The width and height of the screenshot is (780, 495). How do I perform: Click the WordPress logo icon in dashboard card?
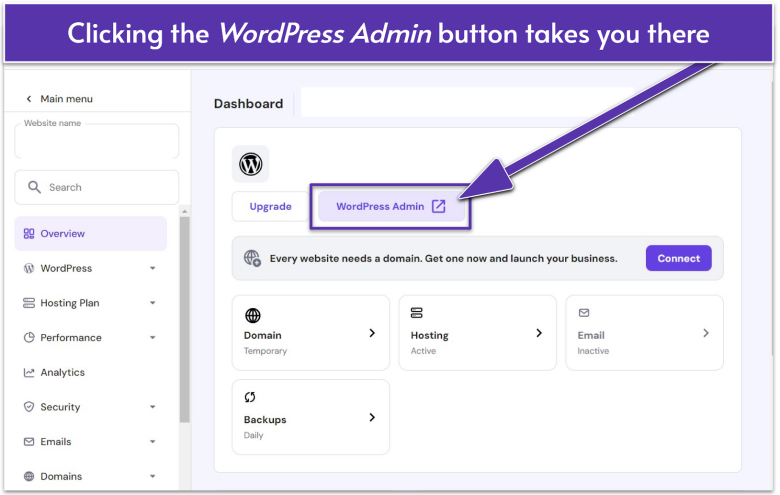click(251, 164)
